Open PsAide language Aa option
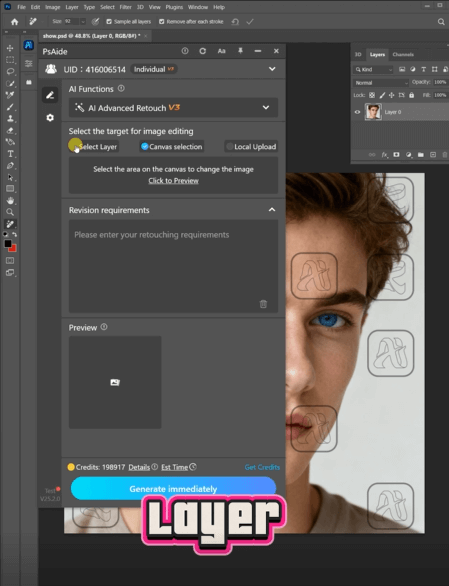The height and width of the screenshot is (586, 449). click(222, 51)
